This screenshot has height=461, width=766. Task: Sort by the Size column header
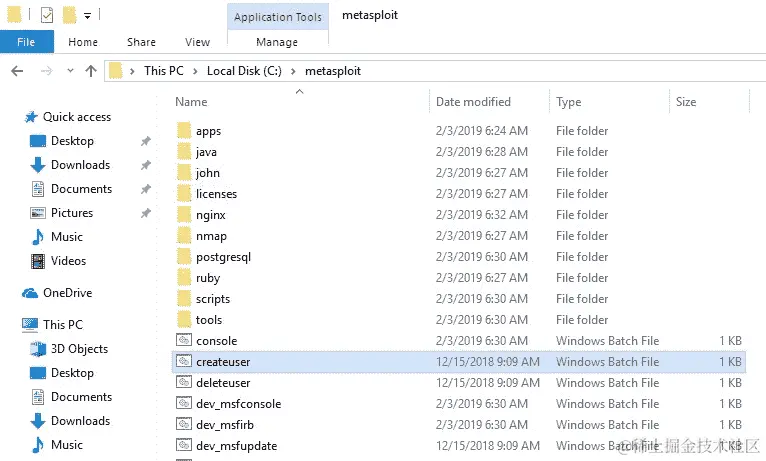click(686, 102)
